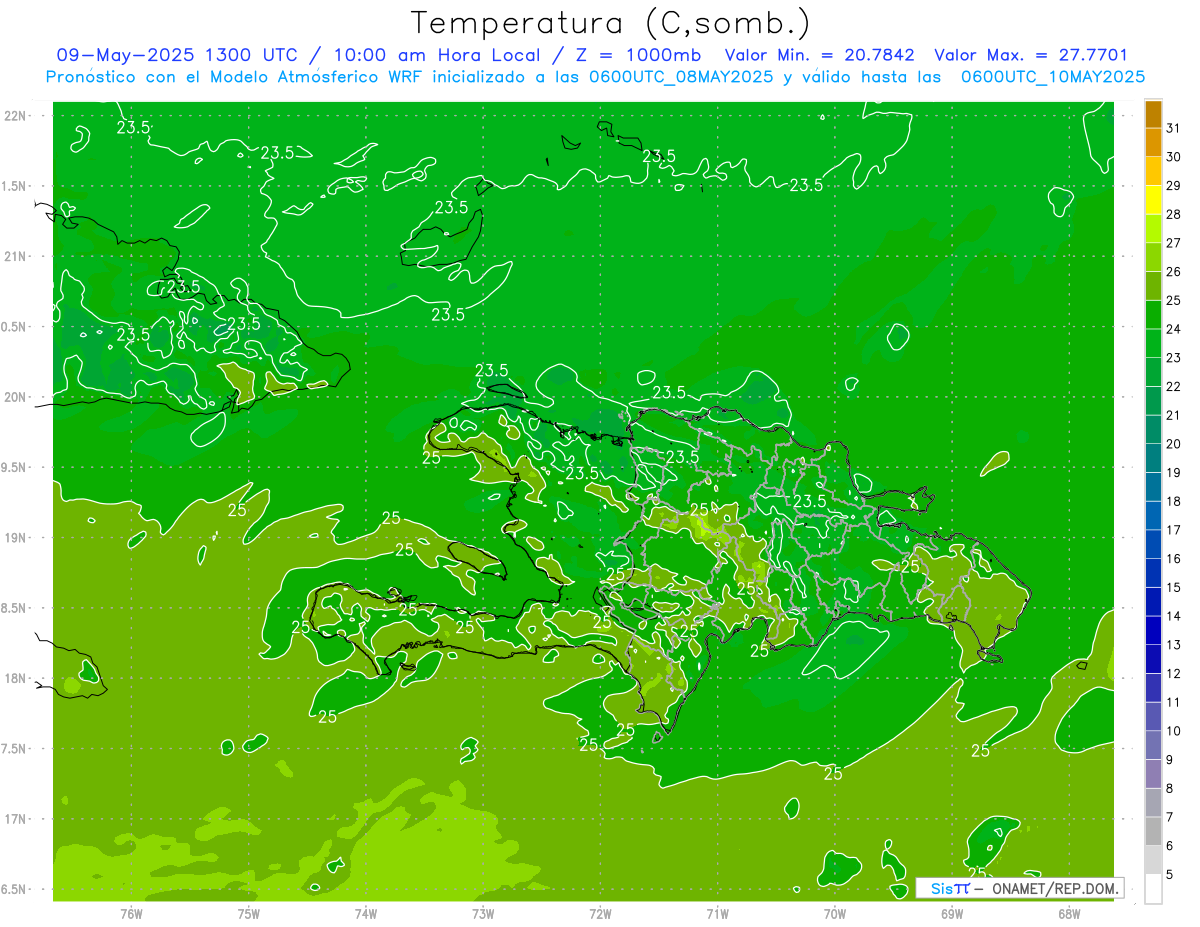Click the '19N' latitude axis label
Screen dimensions: 1200x927
click(16, 538)
